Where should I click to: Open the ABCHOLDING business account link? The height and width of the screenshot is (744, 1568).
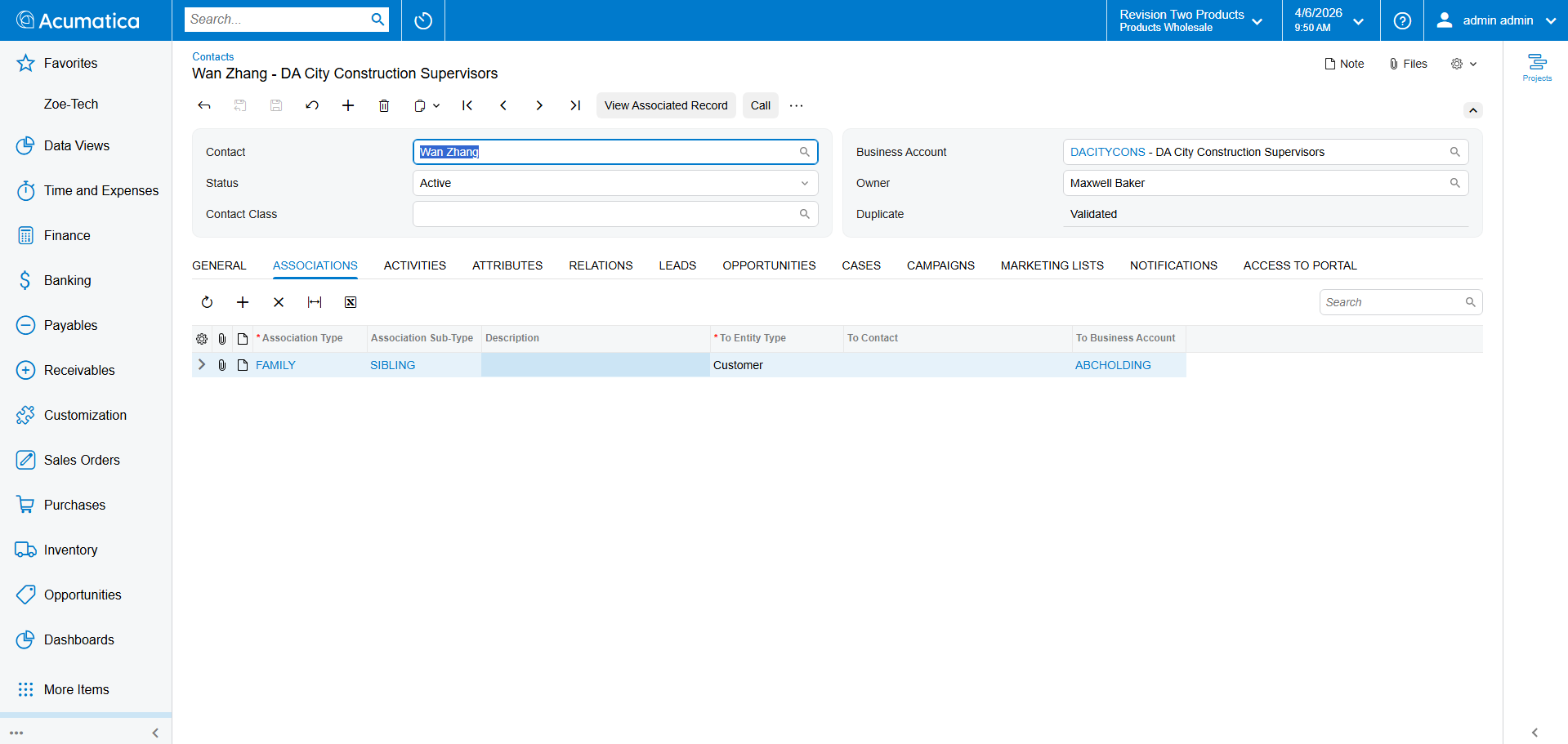click(x=1113, y=365)
